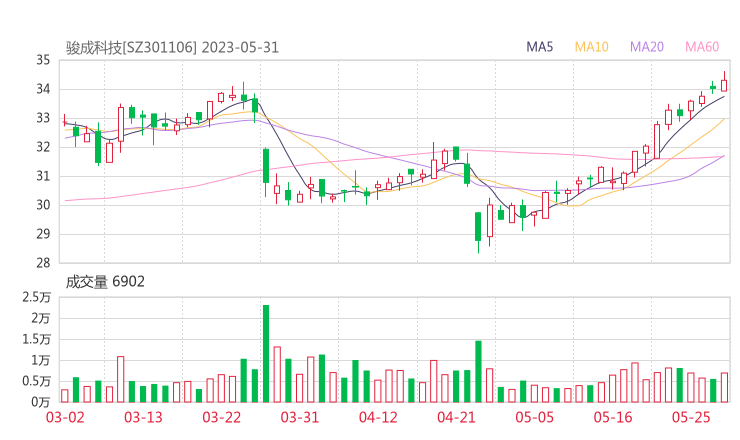Click the 04-12 date axis label
This screenshot has height=440, width=740.
click(x=378, y=417)
